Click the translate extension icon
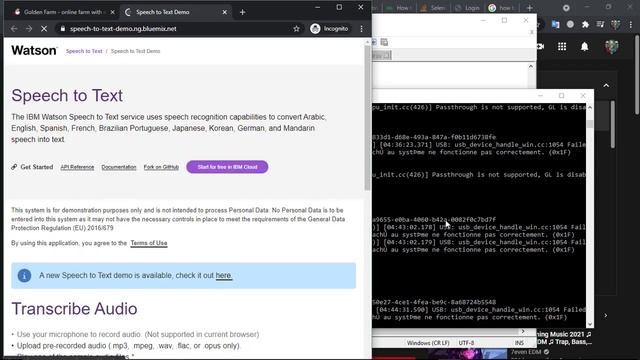640x360 pixels. 556,24
